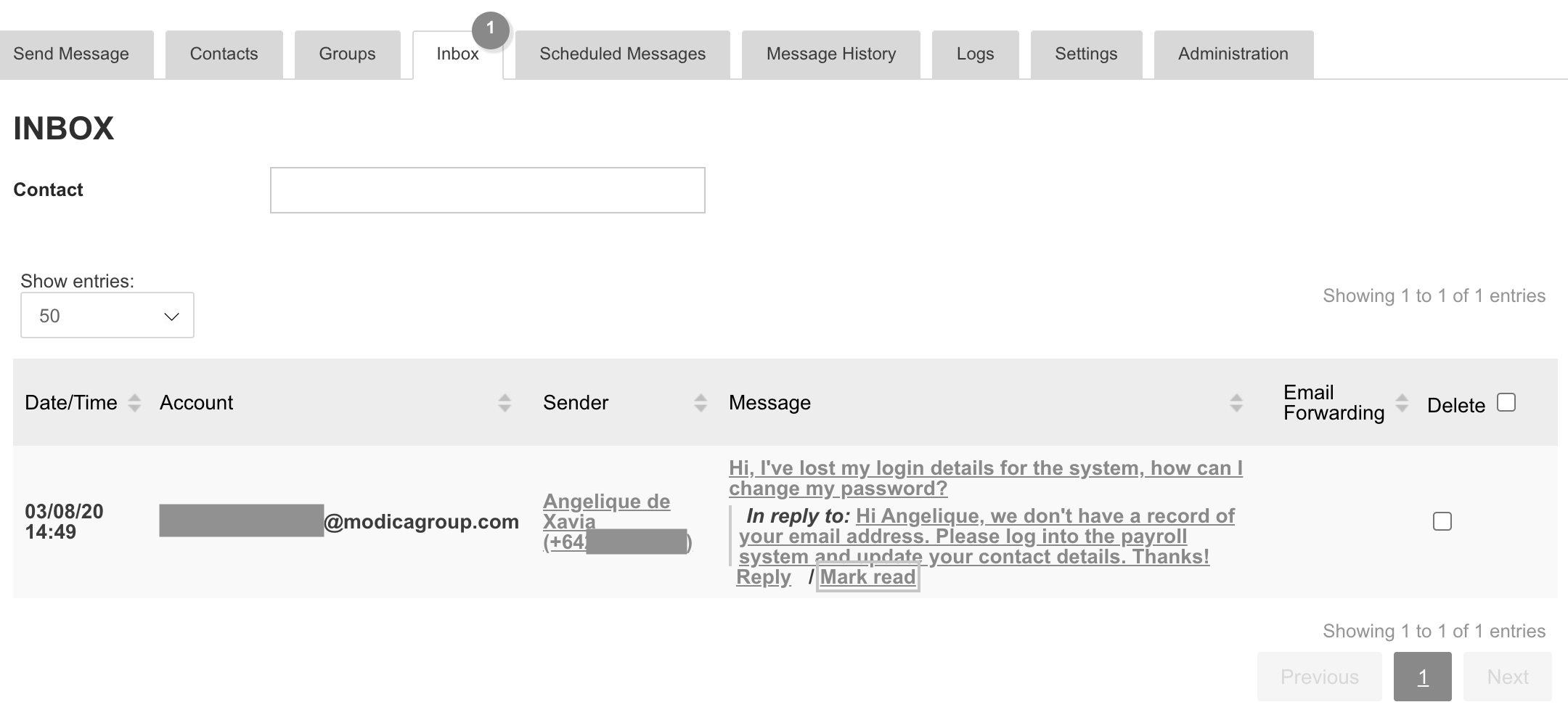The height and width of the screenshot is (710, 1568).
Task: Open sender Angelique de Xavia link
Action: 606,511
